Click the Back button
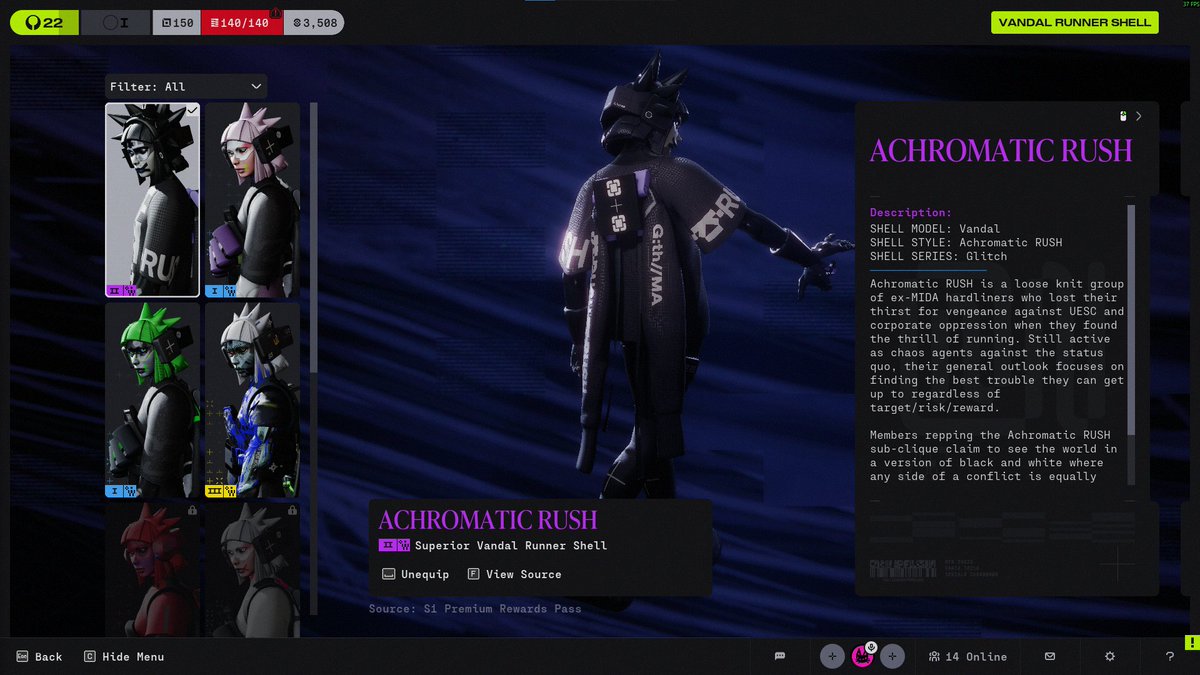The image size is (1200, 675). click(39, 657)
